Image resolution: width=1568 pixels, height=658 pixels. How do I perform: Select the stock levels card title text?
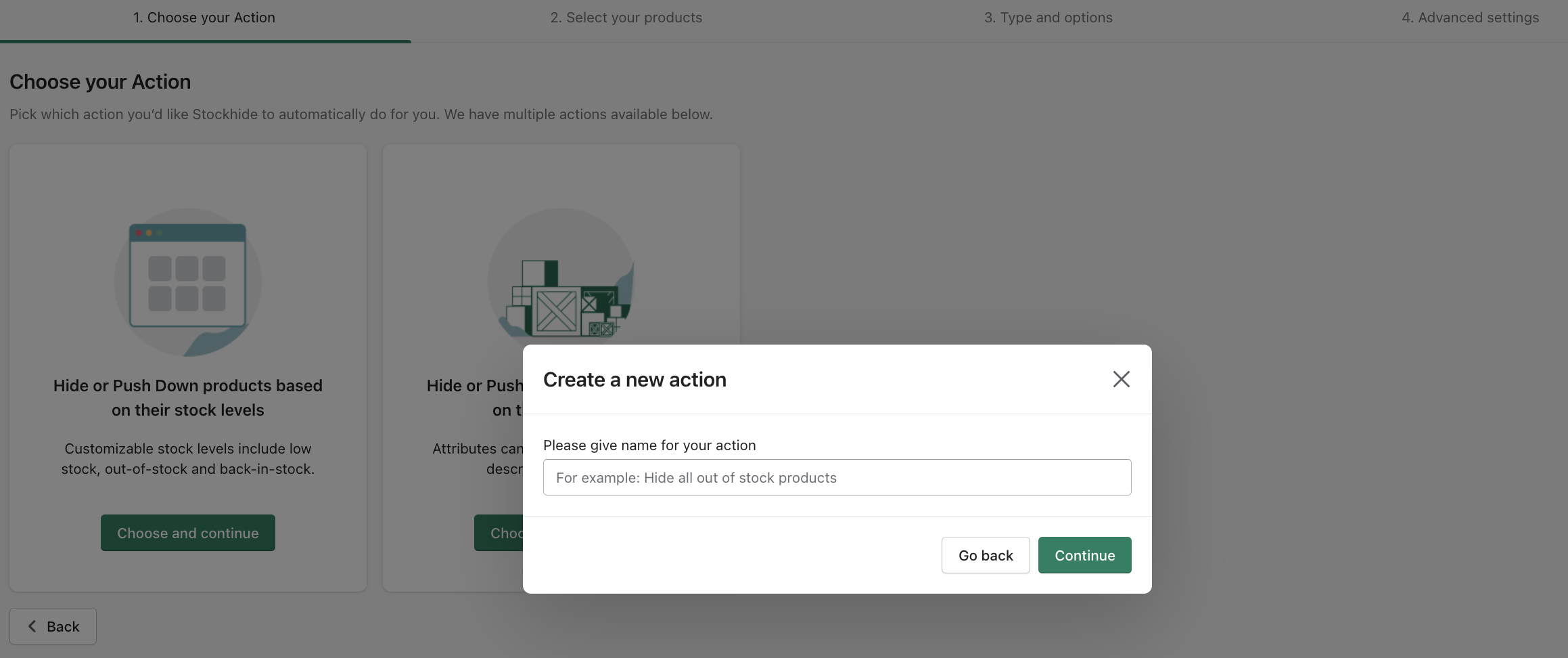(187, 397)
